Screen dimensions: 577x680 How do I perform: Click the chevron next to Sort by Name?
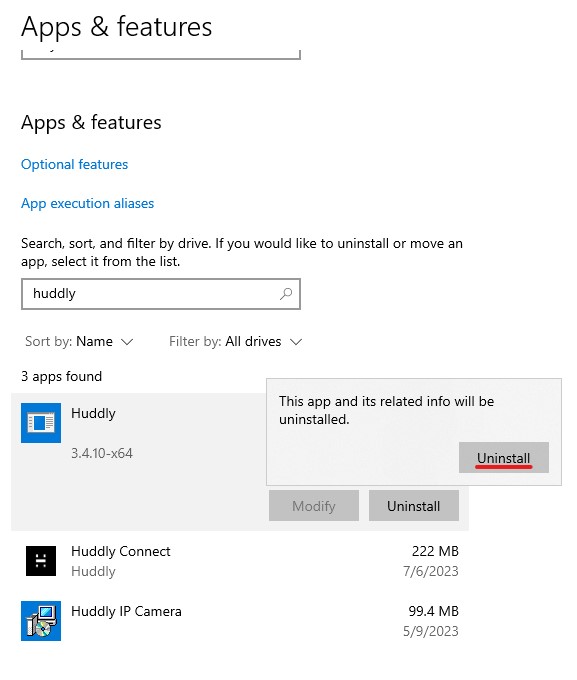point(127,342)
